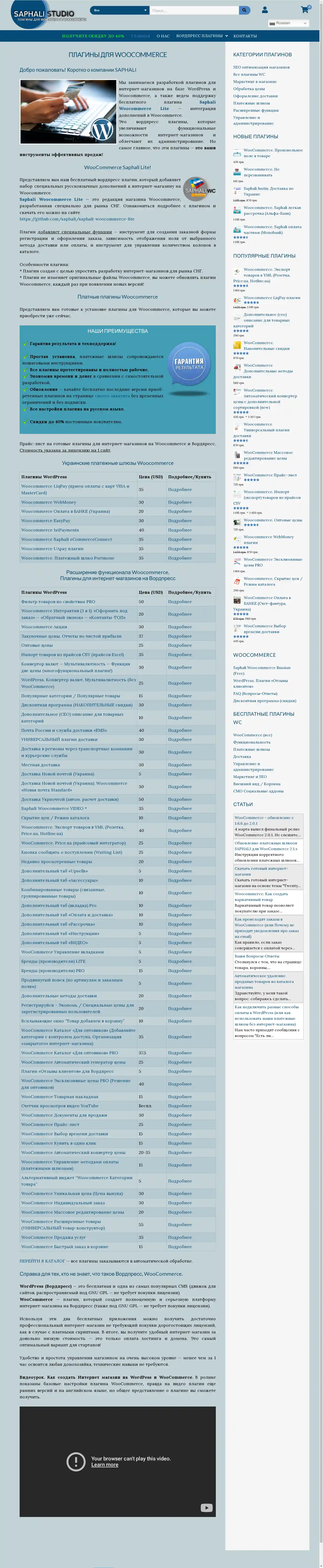Go to the 'Контакты' menu item
323x1568 pixels.
245,36
